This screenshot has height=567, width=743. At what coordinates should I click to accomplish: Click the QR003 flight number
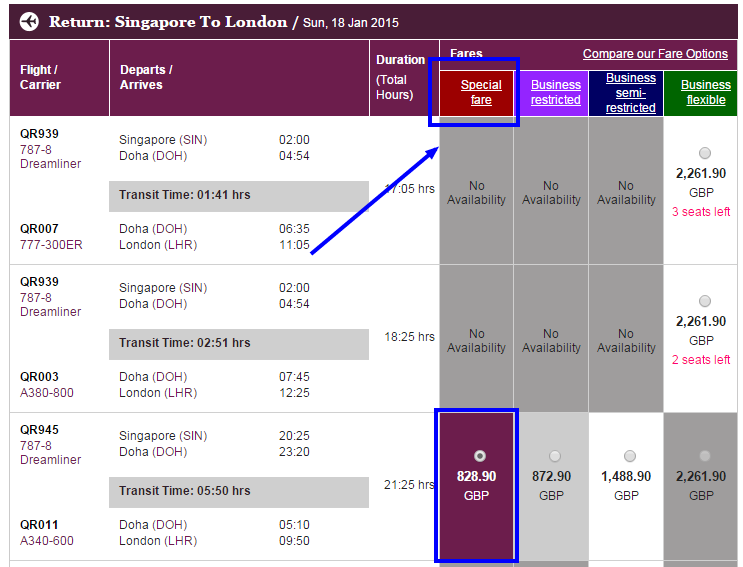point(39,377)
